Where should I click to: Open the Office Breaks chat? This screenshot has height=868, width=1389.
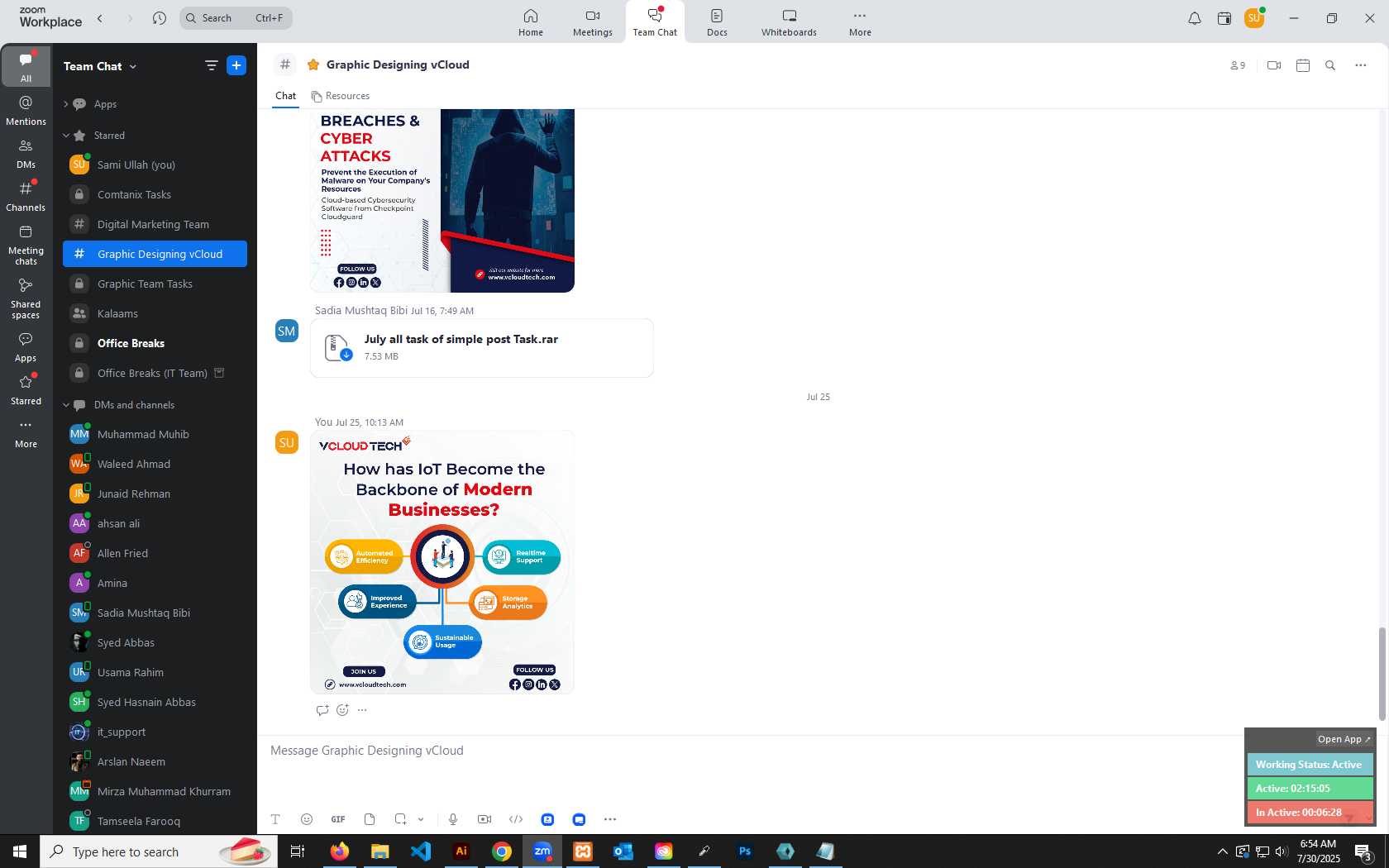[155, 343]
